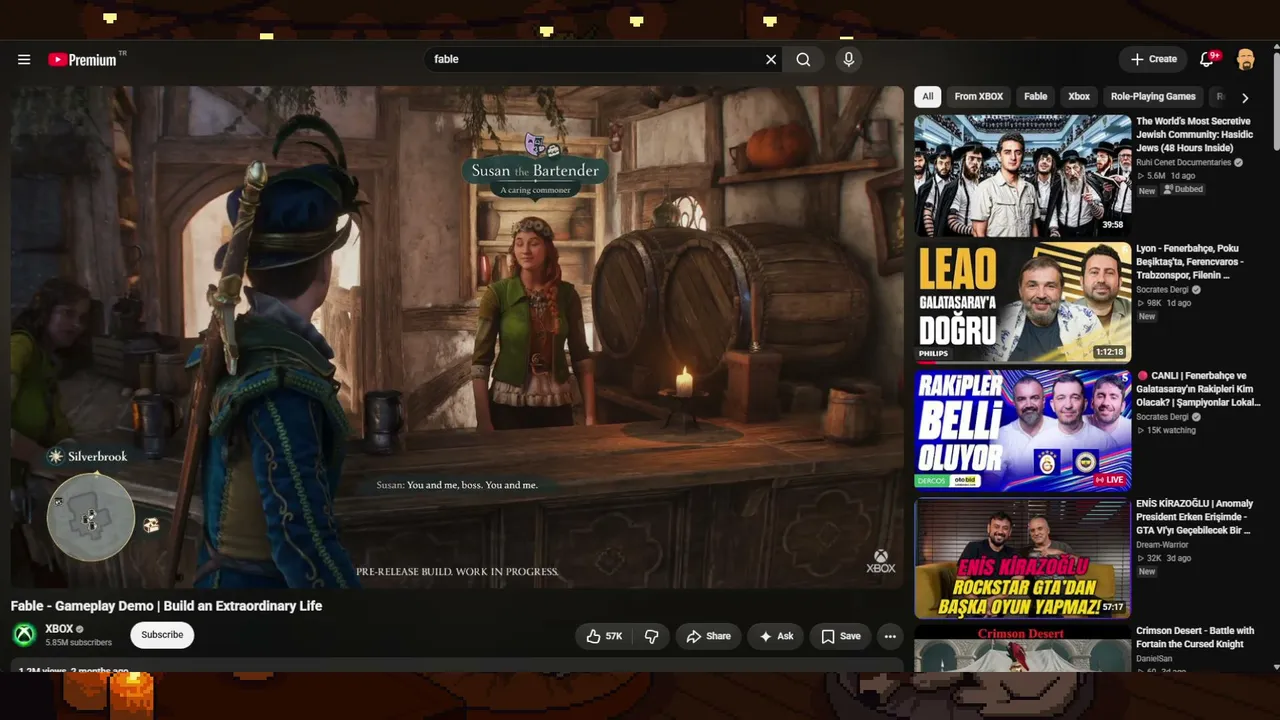The image size is (1280, 720).
Task: Open the Rakipler Belli Oluyor live thumbnail
Action: [1022, 430]
